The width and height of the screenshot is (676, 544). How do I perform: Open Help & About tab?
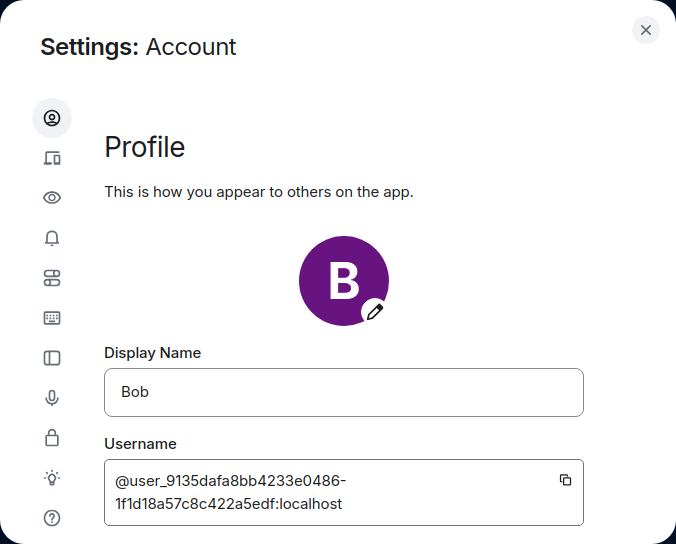[x=52, y=518]
